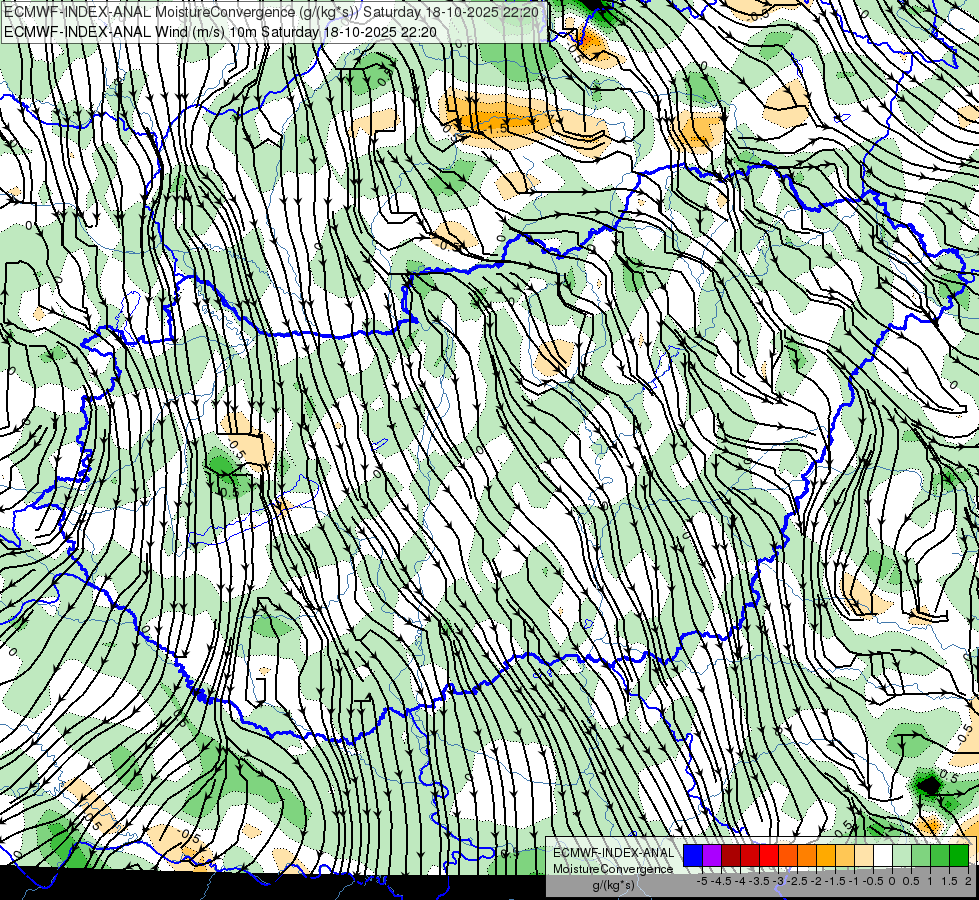The image size is (979, 900).
Task: Click MoistureConvergence label in the legend box
Action: coord(613,869)
